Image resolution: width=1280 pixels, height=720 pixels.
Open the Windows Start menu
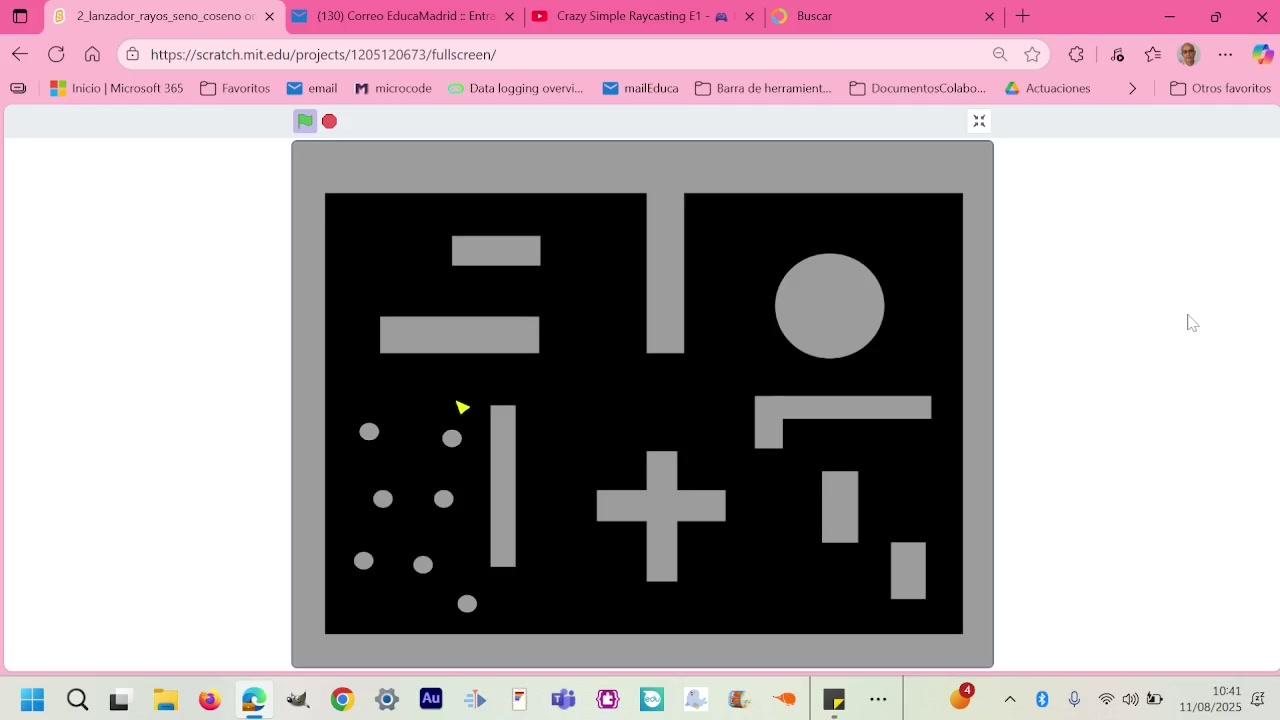tap(32, 699)
